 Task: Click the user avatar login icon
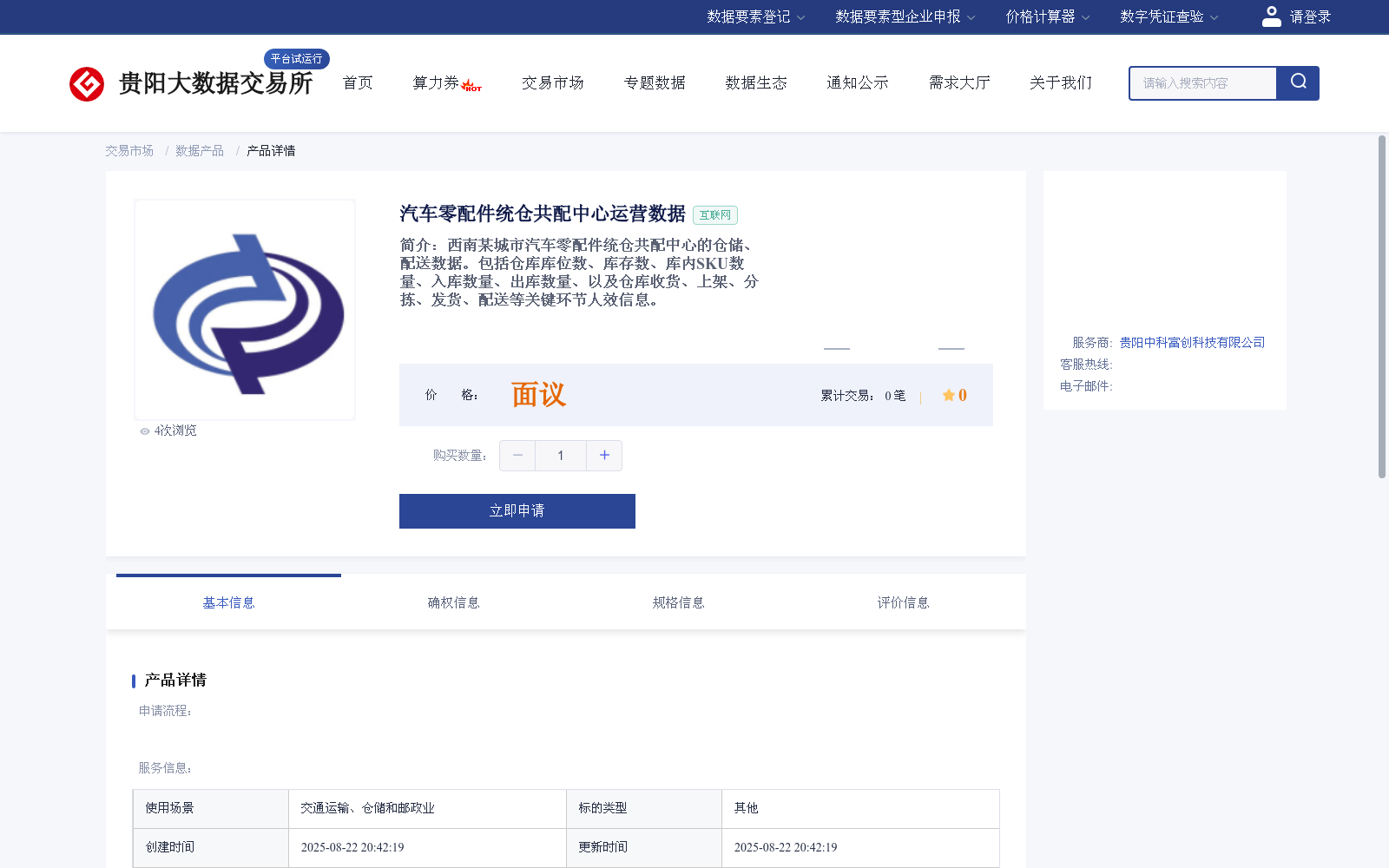(x=1272, y=16)
